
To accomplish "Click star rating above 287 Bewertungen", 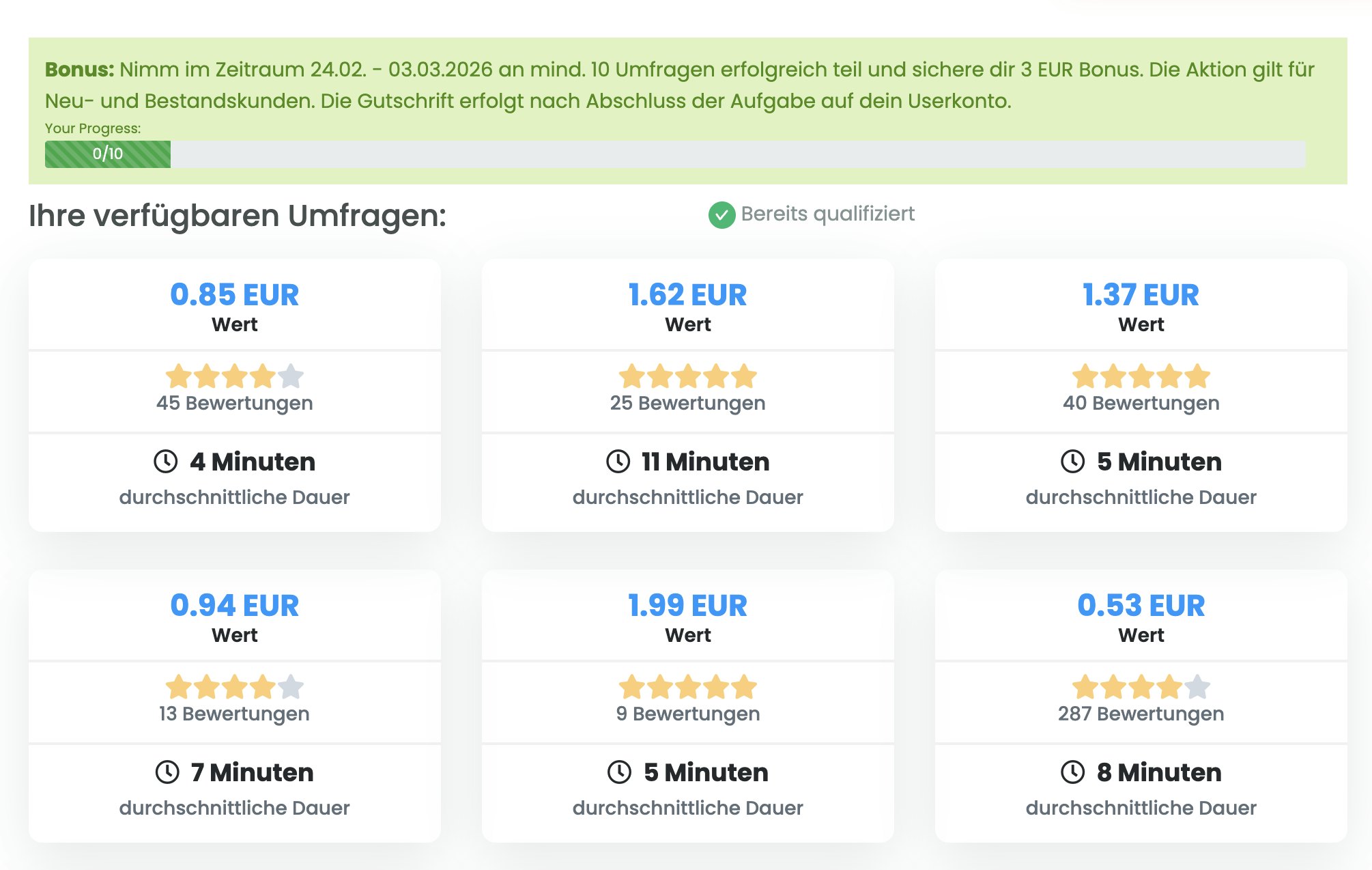I will (1141, 687).
